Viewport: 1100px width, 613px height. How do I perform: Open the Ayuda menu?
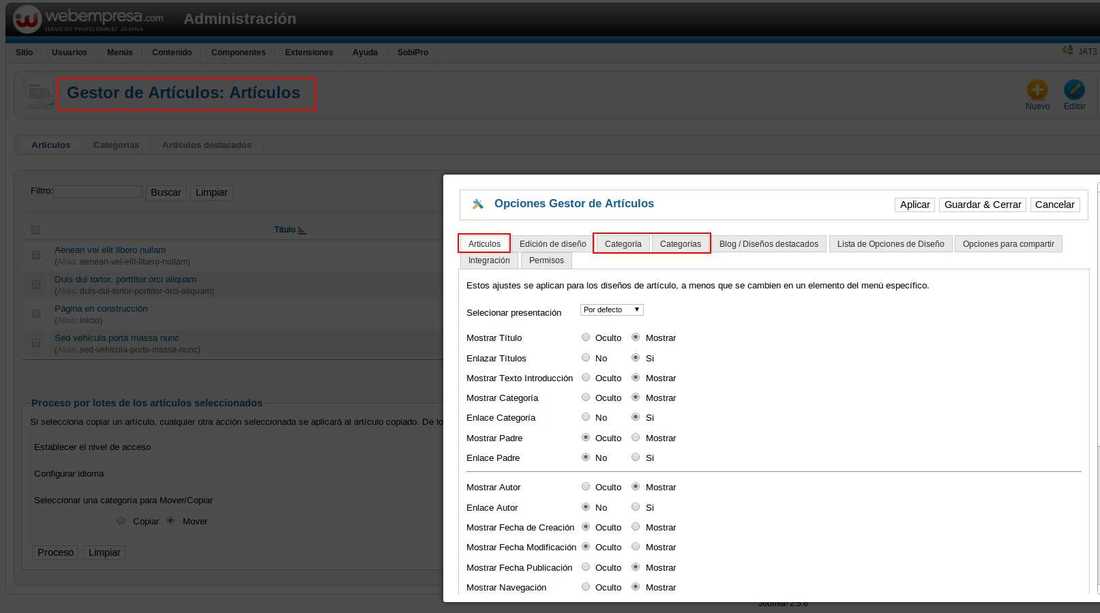[x=365, y=52]
